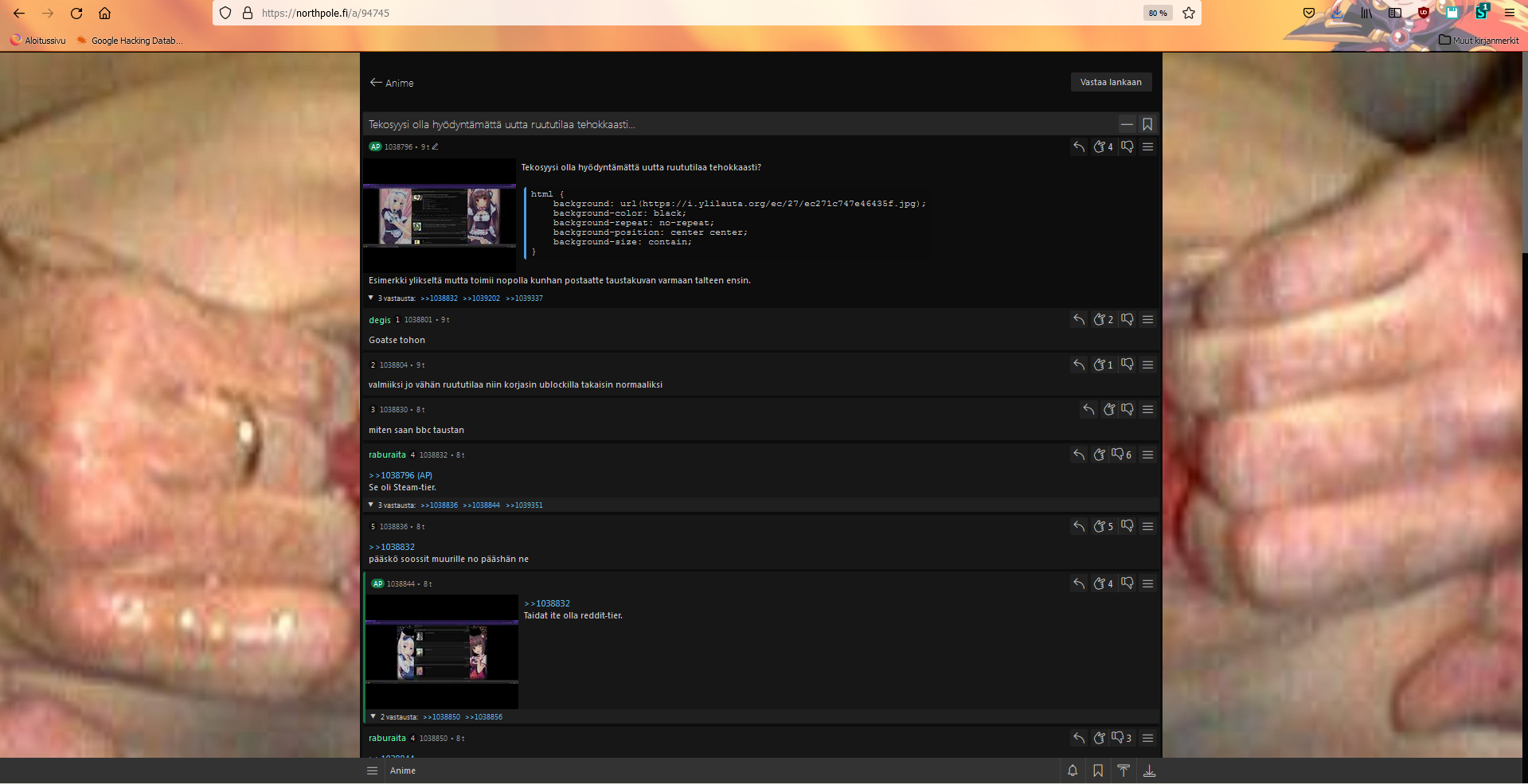
Task: Show the site padlock connection info
Action: click(x=247, y=13)
